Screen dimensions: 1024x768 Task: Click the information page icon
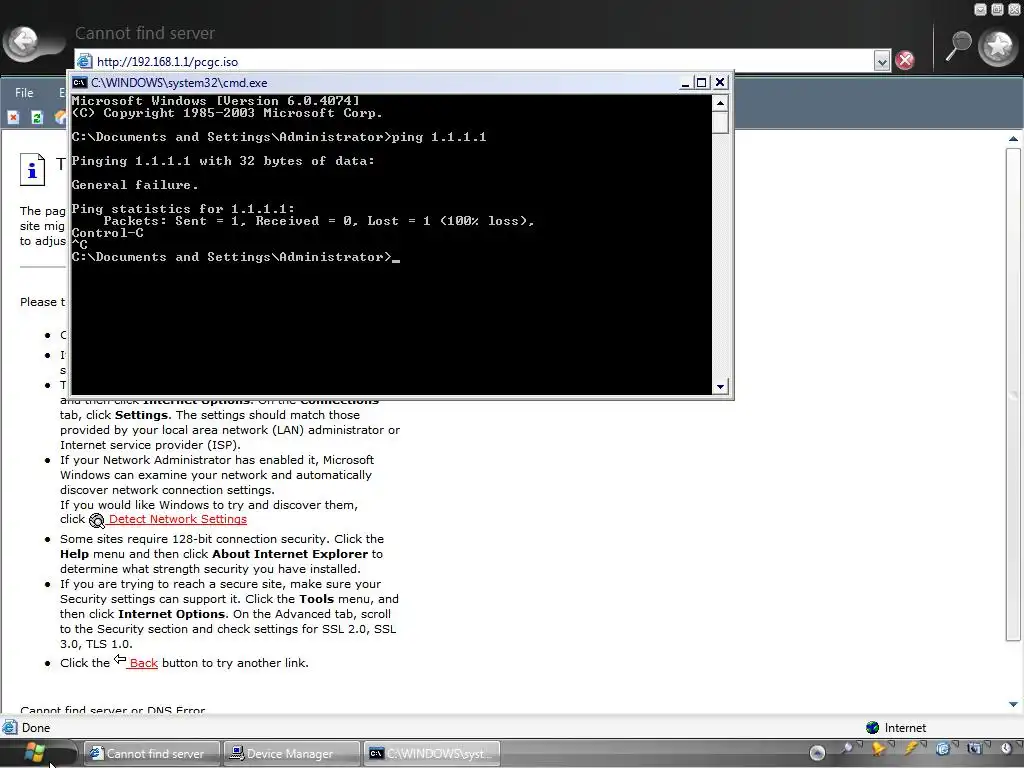(x=32, y=170)
